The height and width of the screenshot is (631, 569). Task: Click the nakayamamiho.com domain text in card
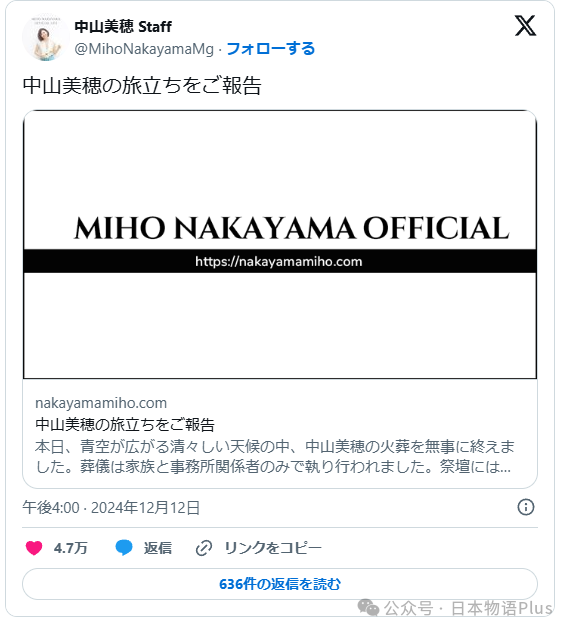coord(101,403)
